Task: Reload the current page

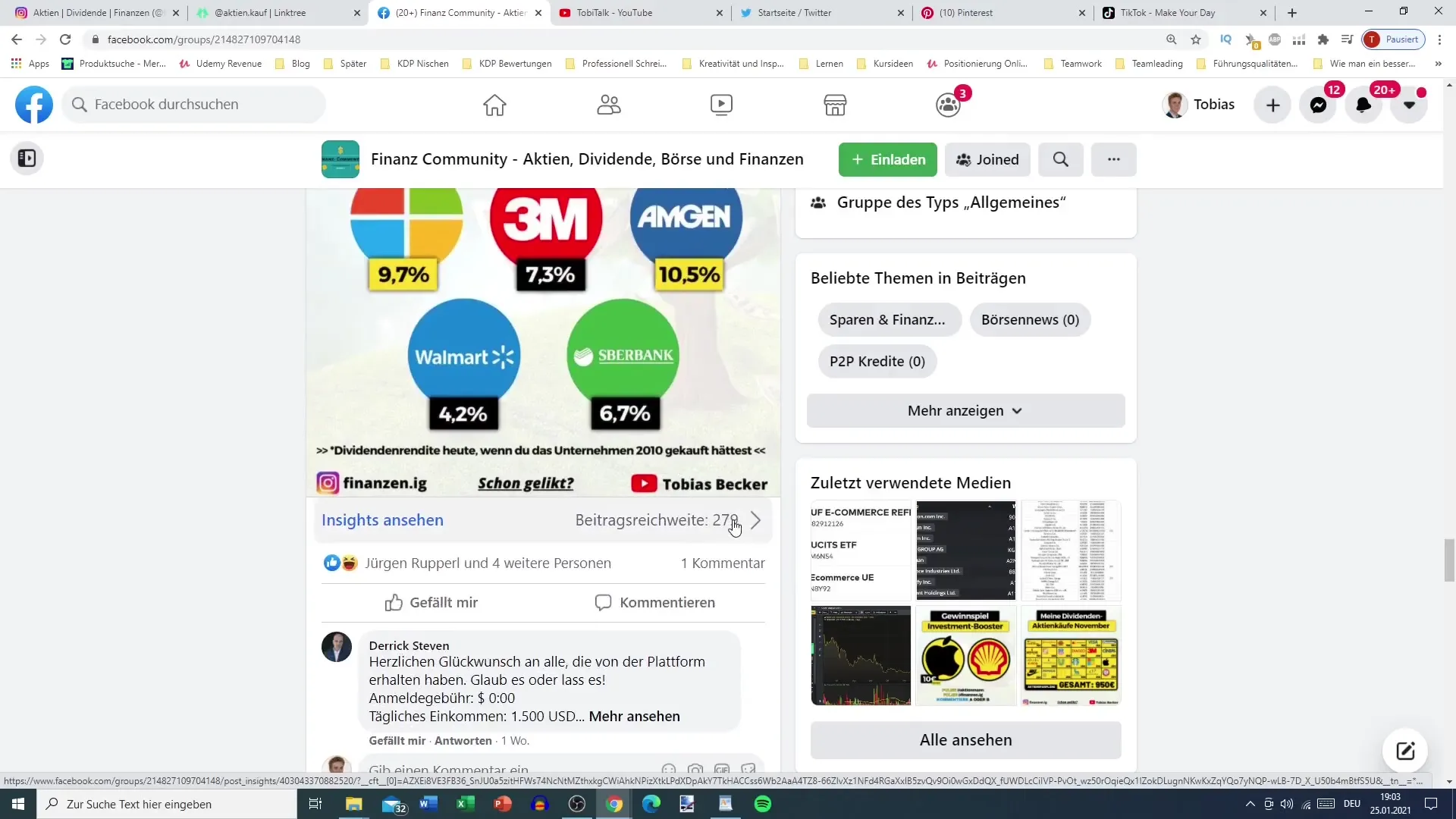Action: point(66,39)
